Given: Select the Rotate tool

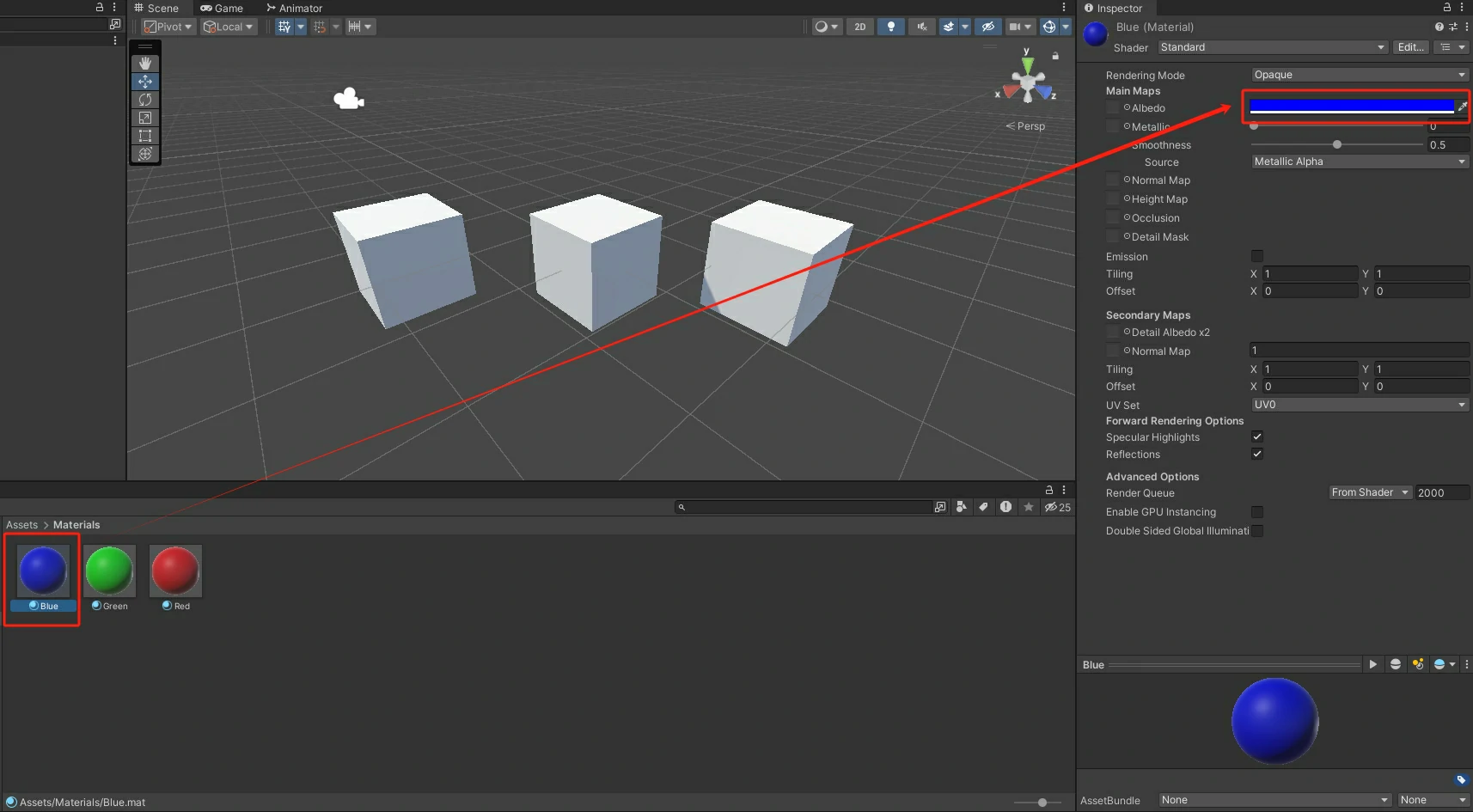Looking at the screenshot, I should pos(145,100).
